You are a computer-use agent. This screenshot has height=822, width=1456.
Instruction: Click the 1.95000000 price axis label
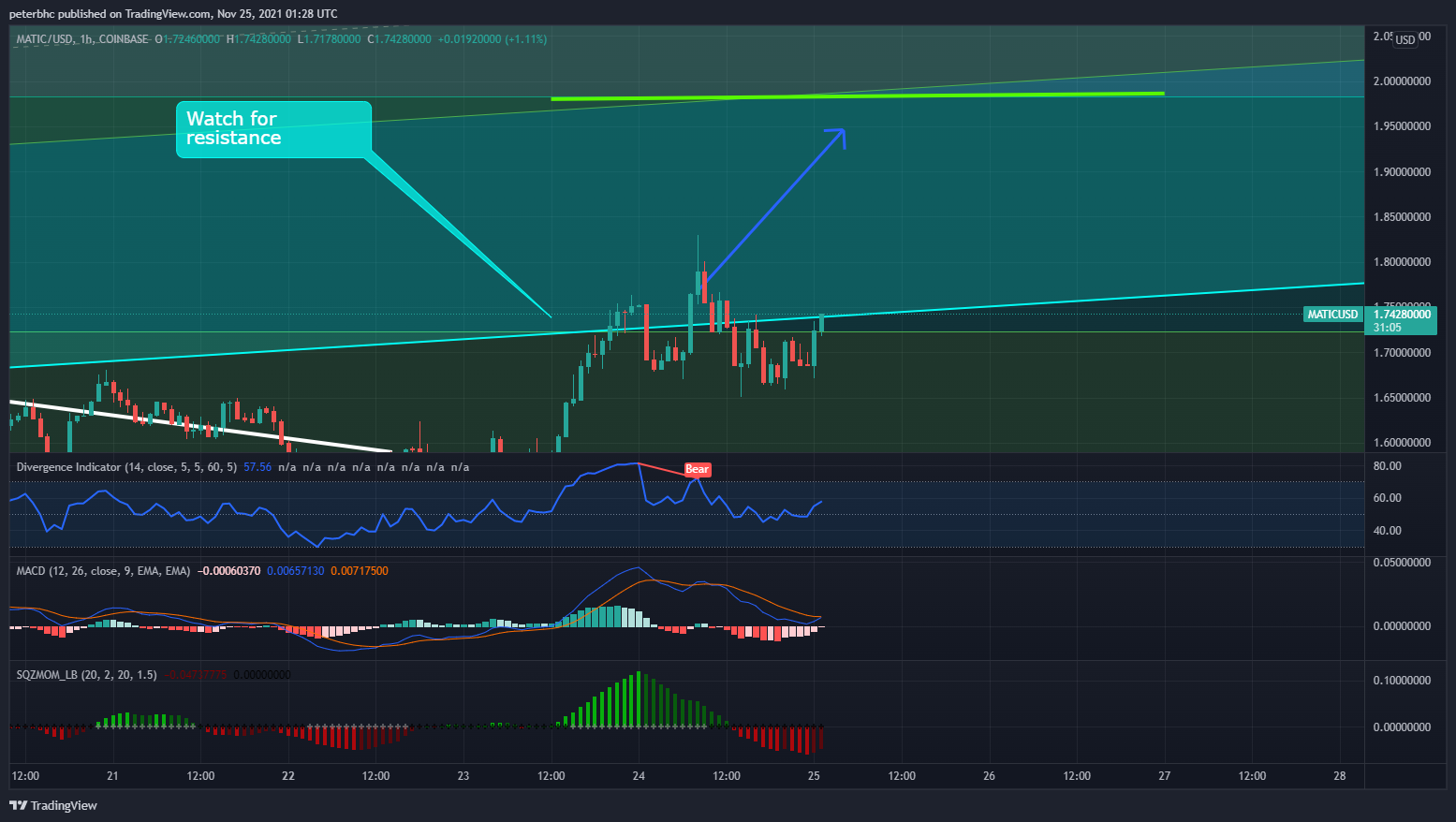[1402, 126]
